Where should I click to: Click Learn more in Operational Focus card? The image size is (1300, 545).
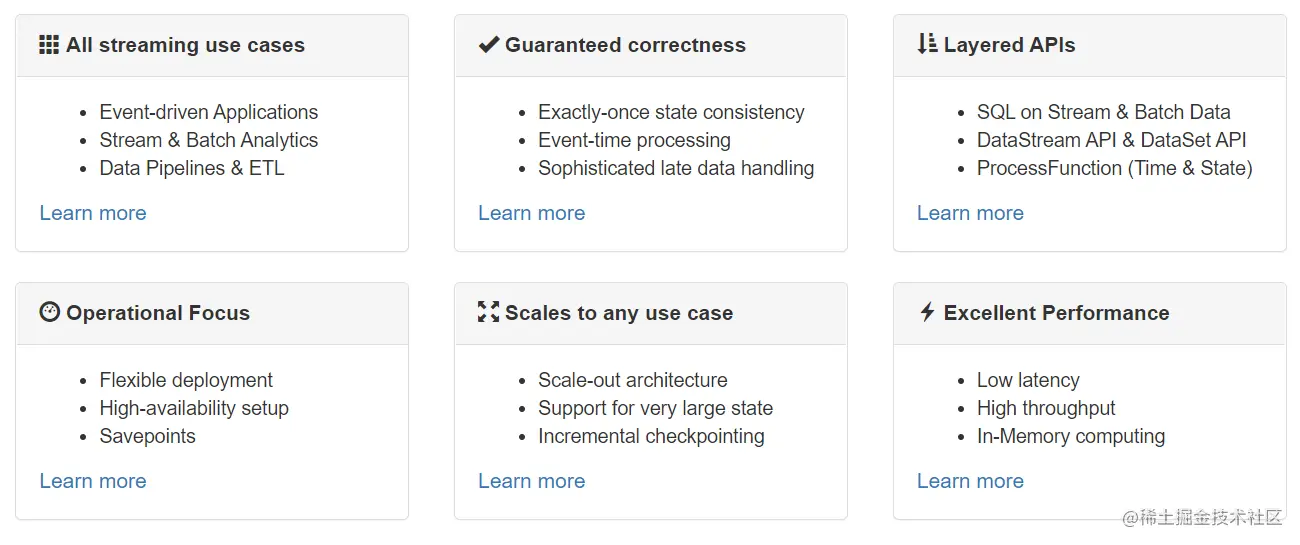click(x=93, y=481)
